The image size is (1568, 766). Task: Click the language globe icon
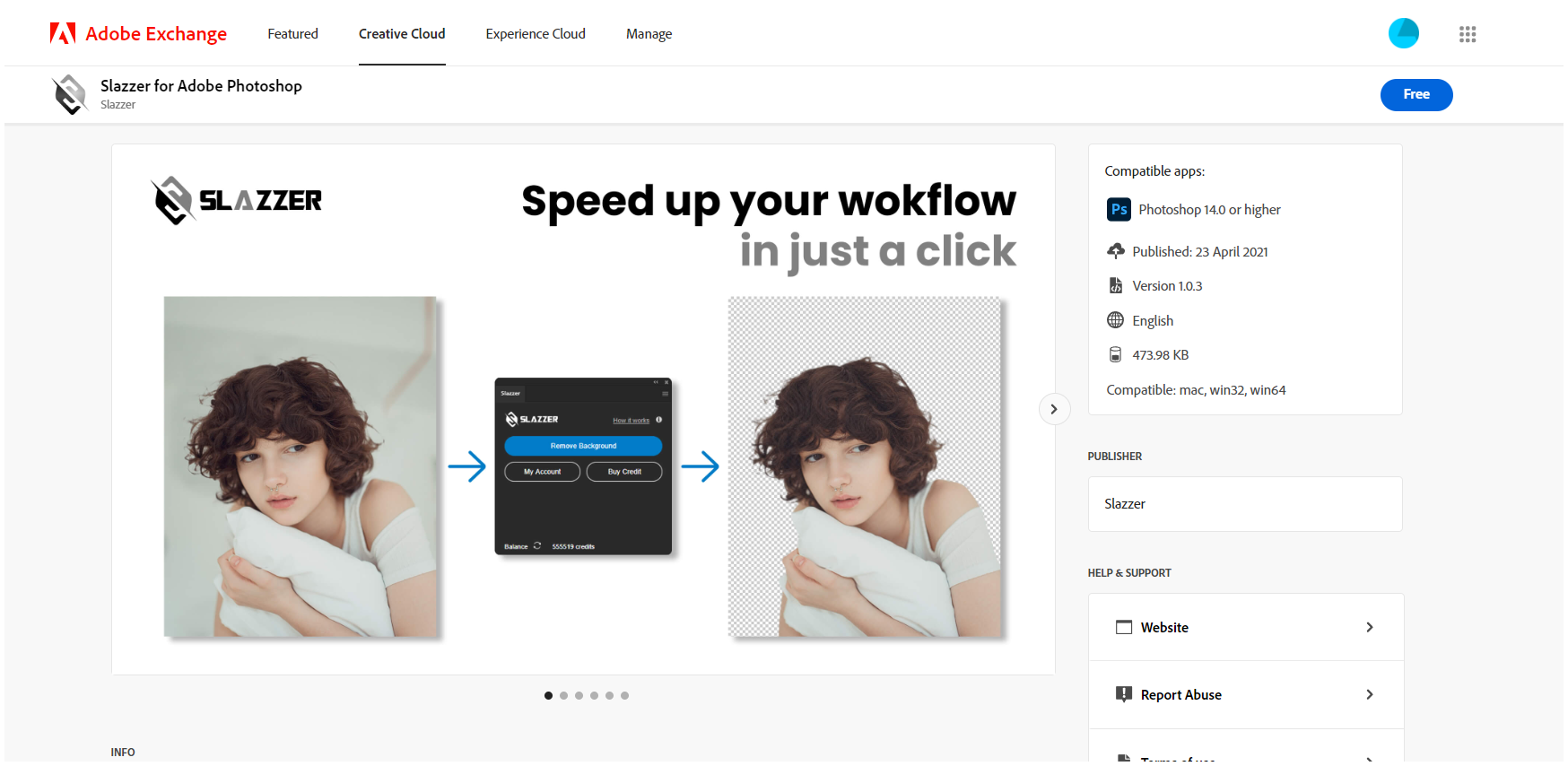pyautogui.click(x=1115, y=320)
